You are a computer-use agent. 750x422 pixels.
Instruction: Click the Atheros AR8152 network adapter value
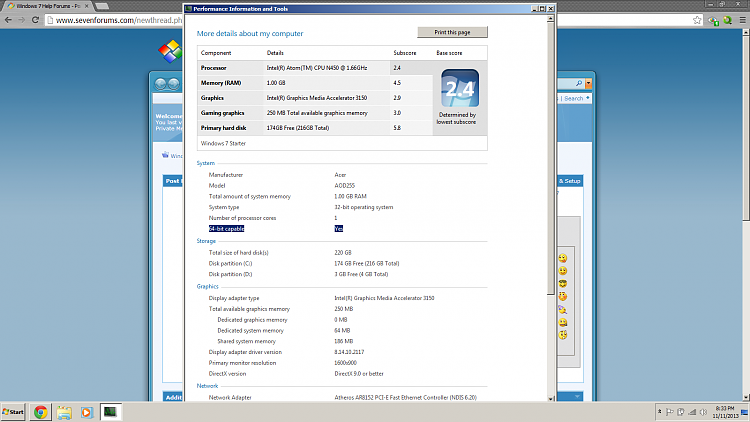(405, 398)
